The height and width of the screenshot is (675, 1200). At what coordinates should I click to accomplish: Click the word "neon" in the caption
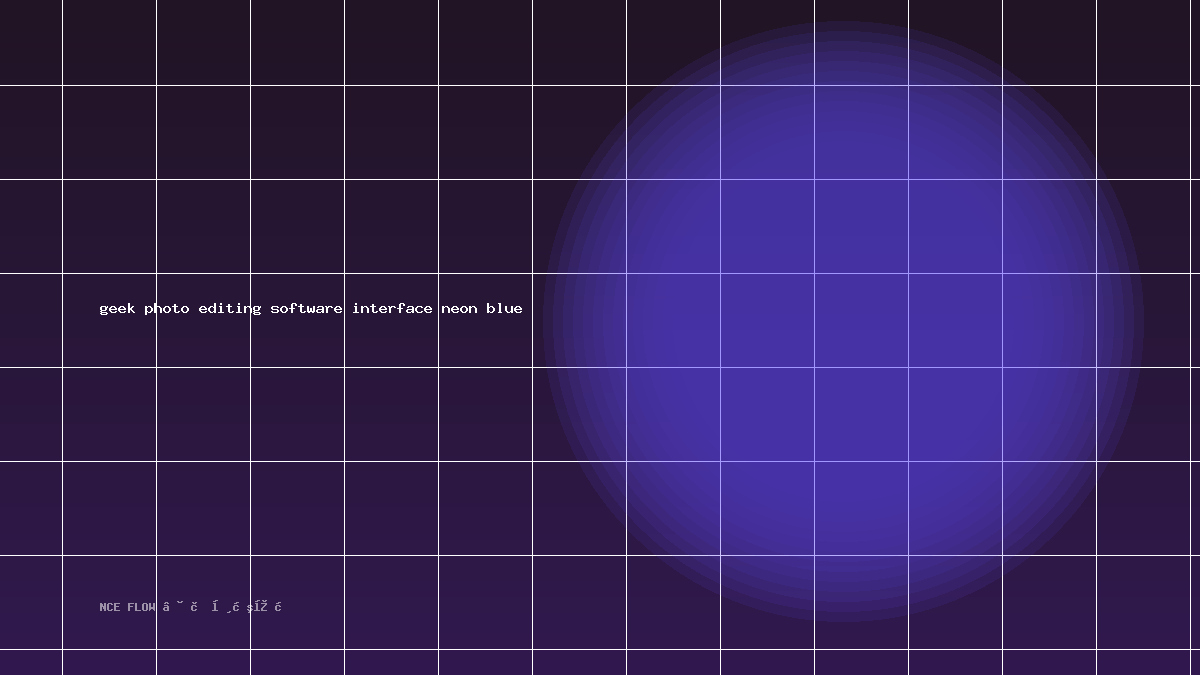point(459,309)
